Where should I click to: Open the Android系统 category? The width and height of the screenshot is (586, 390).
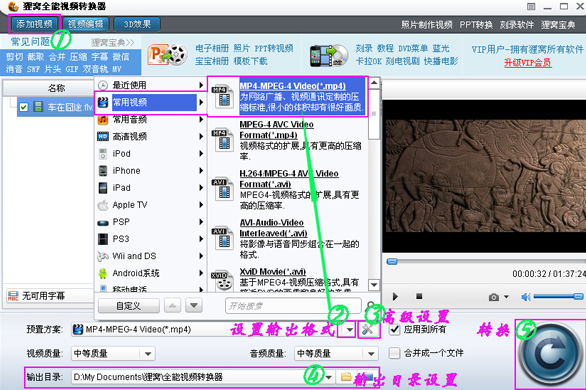pos(151,273)
